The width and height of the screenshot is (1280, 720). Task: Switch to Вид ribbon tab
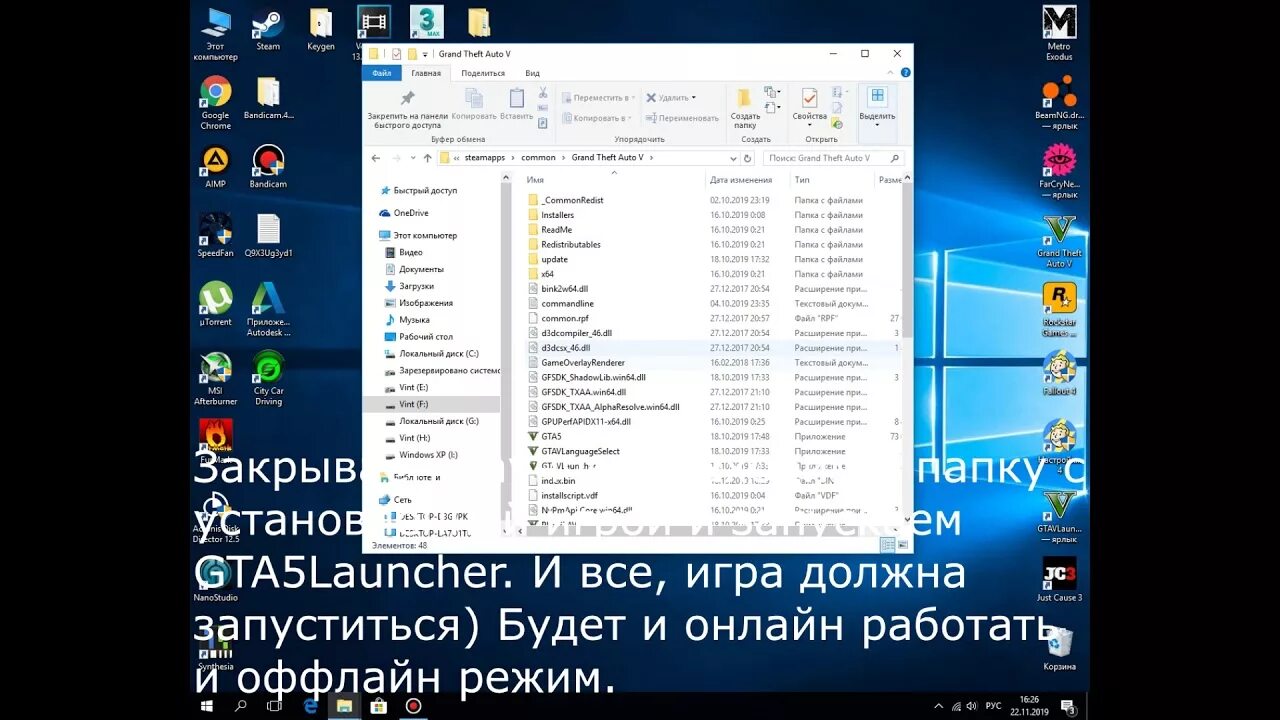pyautogui.click(x=533, y=73)
